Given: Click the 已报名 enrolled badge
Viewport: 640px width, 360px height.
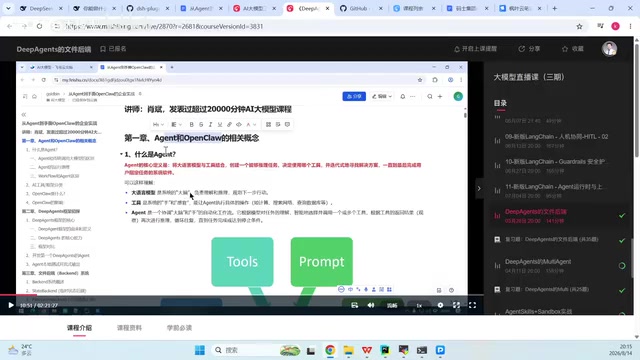Looking at the screenshot, I should 113,49.
